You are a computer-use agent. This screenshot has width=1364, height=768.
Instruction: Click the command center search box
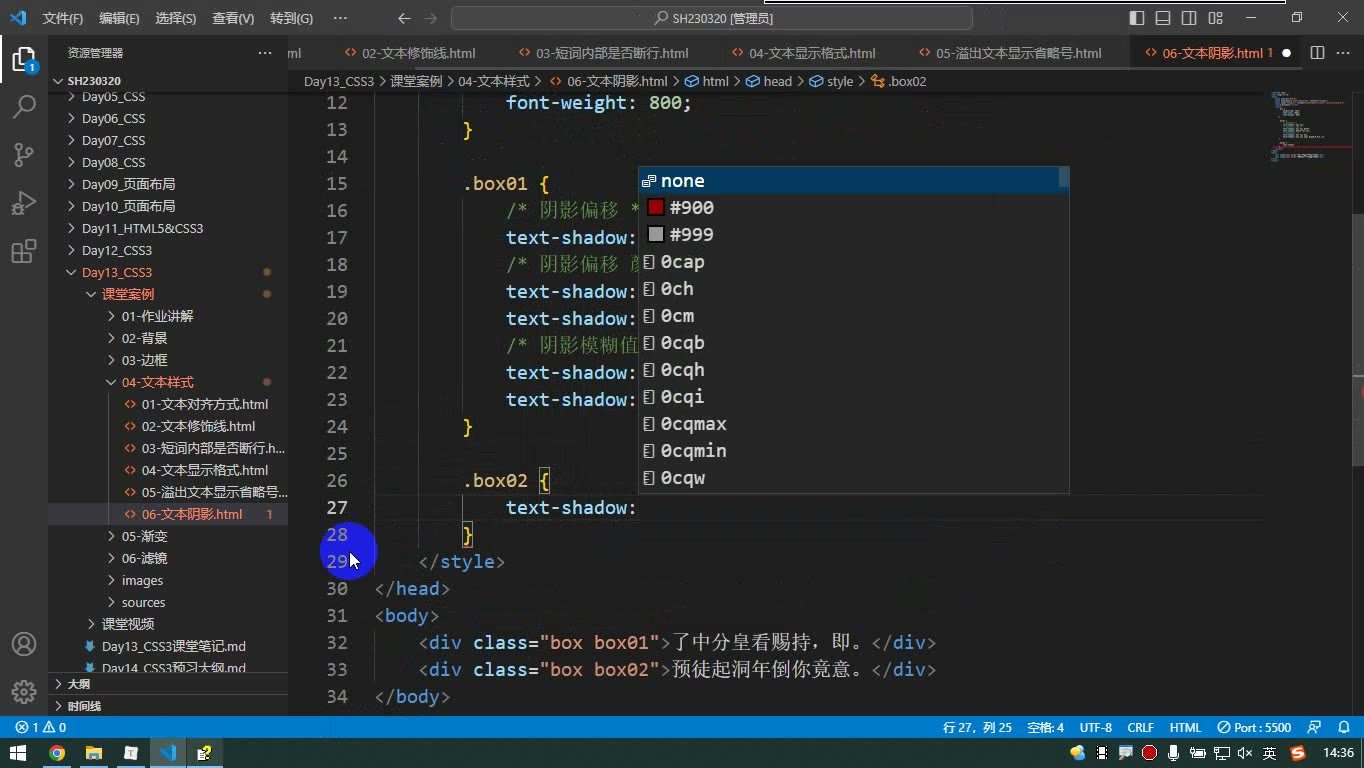click(712, 18)
